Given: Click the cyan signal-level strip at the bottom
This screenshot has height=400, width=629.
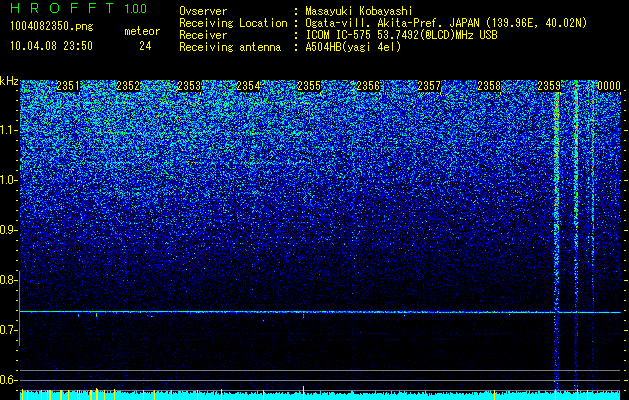Looking at the screenshot, I should tap(320, 395).
